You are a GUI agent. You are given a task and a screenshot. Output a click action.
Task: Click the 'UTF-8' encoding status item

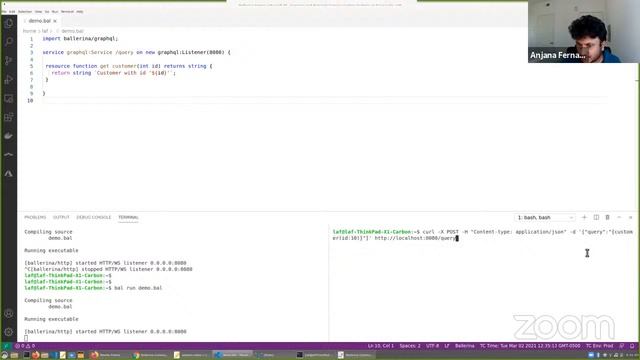(x=432, y=346)
